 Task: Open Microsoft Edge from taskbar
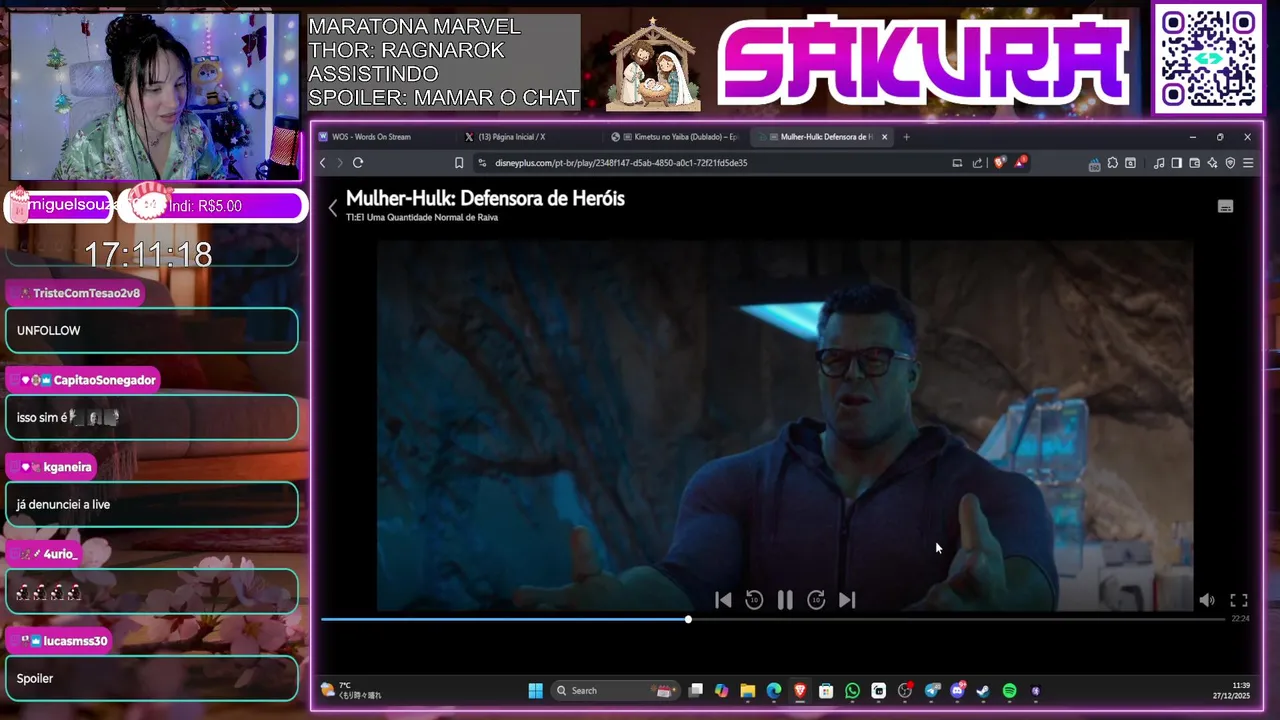pos(774,691)
